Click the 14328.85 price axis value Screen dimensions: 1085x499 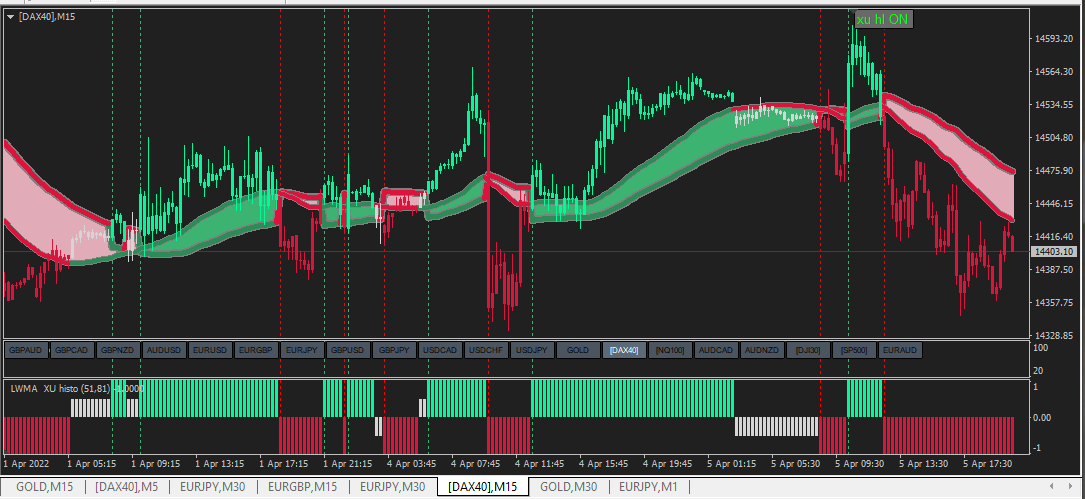point(1054,335)
